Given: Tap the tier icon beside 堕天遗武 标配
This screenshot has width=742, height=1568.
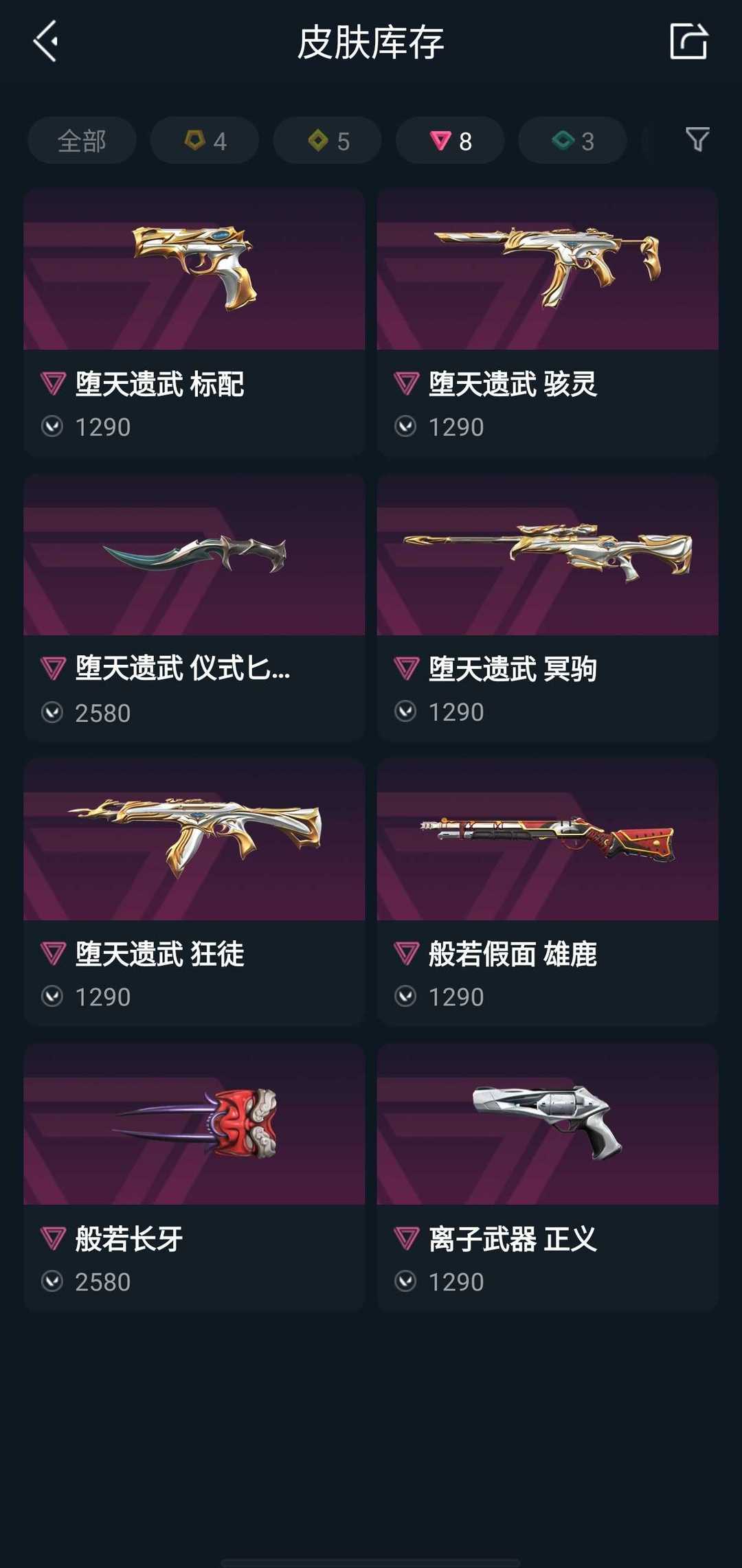Looking at the screenshot, I should pyautogui.click(x=53, y=383).
